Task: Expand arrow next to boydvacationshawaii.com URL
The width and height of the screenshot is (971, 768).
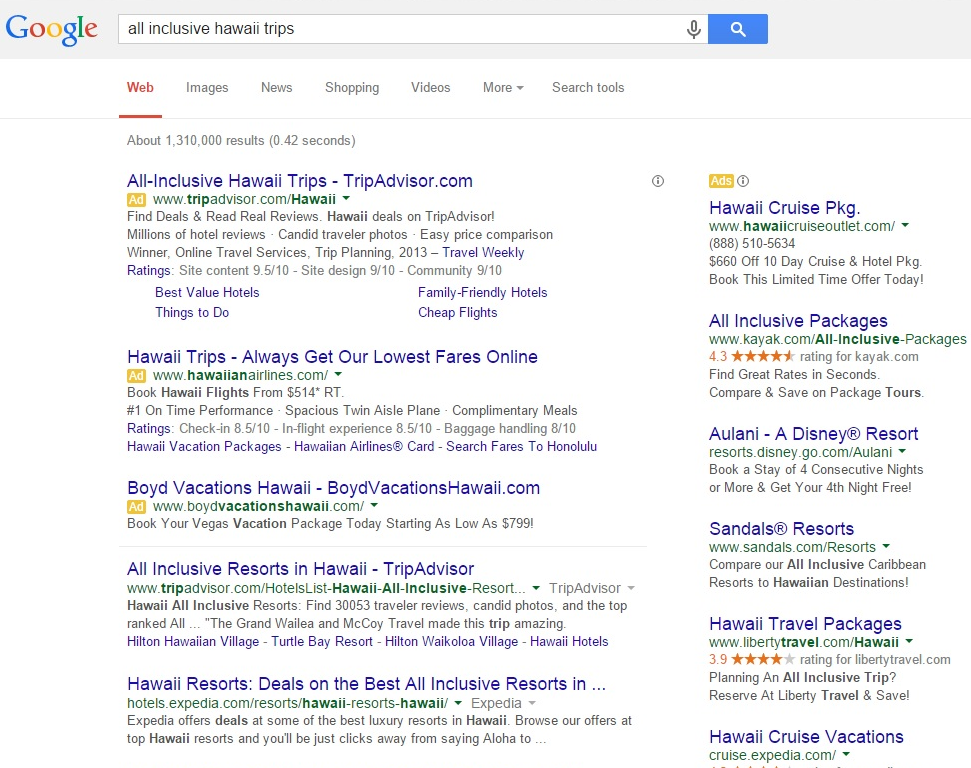Action: [374, 506]
